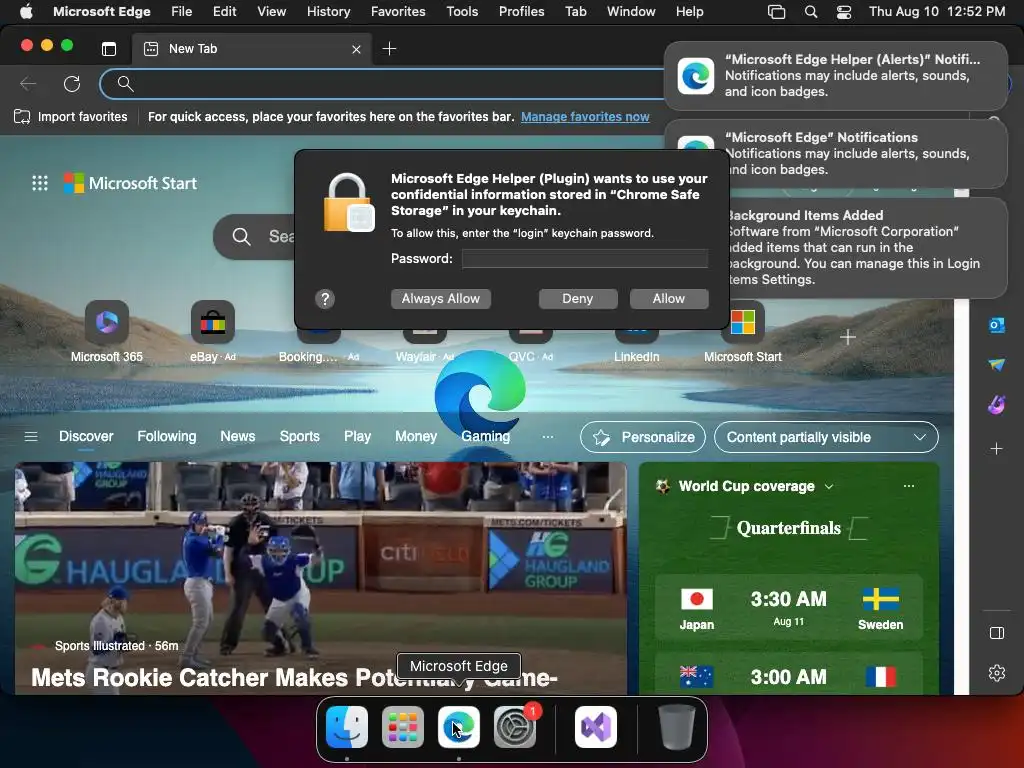The height and width of the screenshot is (768, 1024).
Task: Click Deny in the keychain dialog
Action: (578, 298)
